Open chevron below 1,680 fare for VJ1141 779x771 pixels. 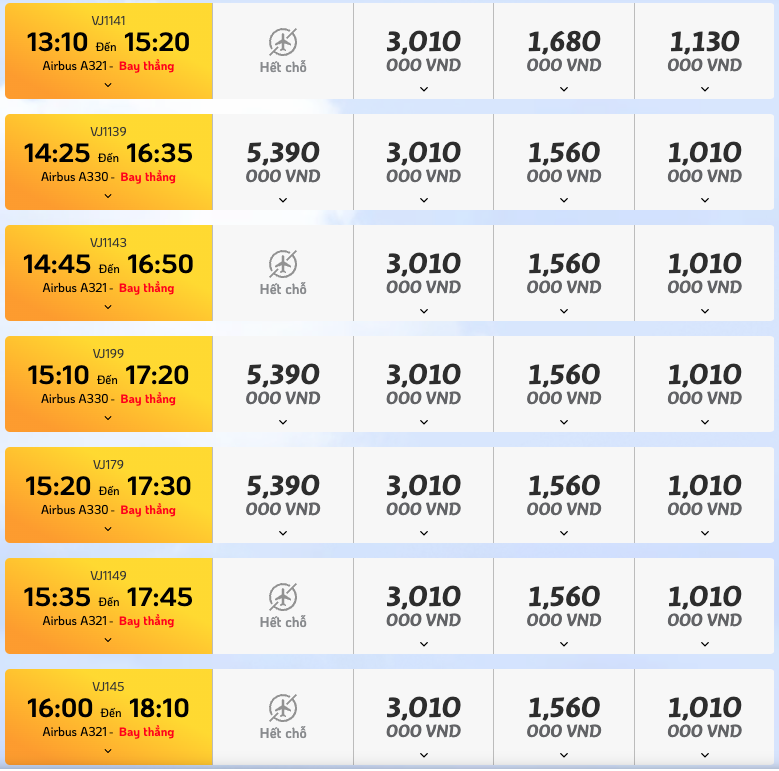[x=564, y=89]
